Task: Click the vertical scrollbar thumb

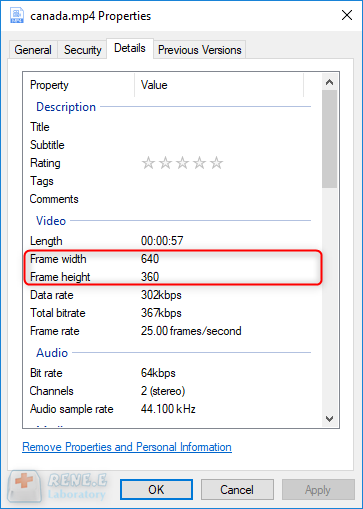Action: click(329, 139)
